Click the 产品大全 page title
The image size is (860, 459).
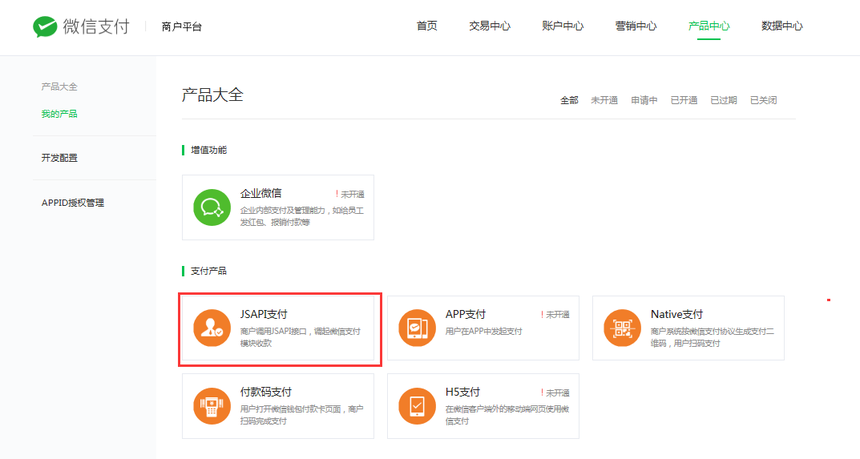point(212,95)
